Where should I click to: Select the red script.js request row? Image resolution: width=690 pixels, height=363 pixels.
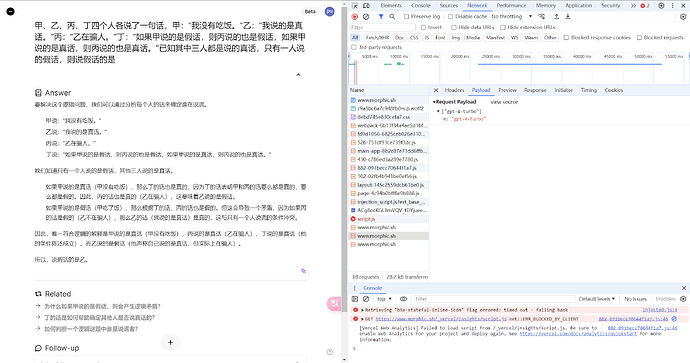pyautogui.click(x=388, y=219)
